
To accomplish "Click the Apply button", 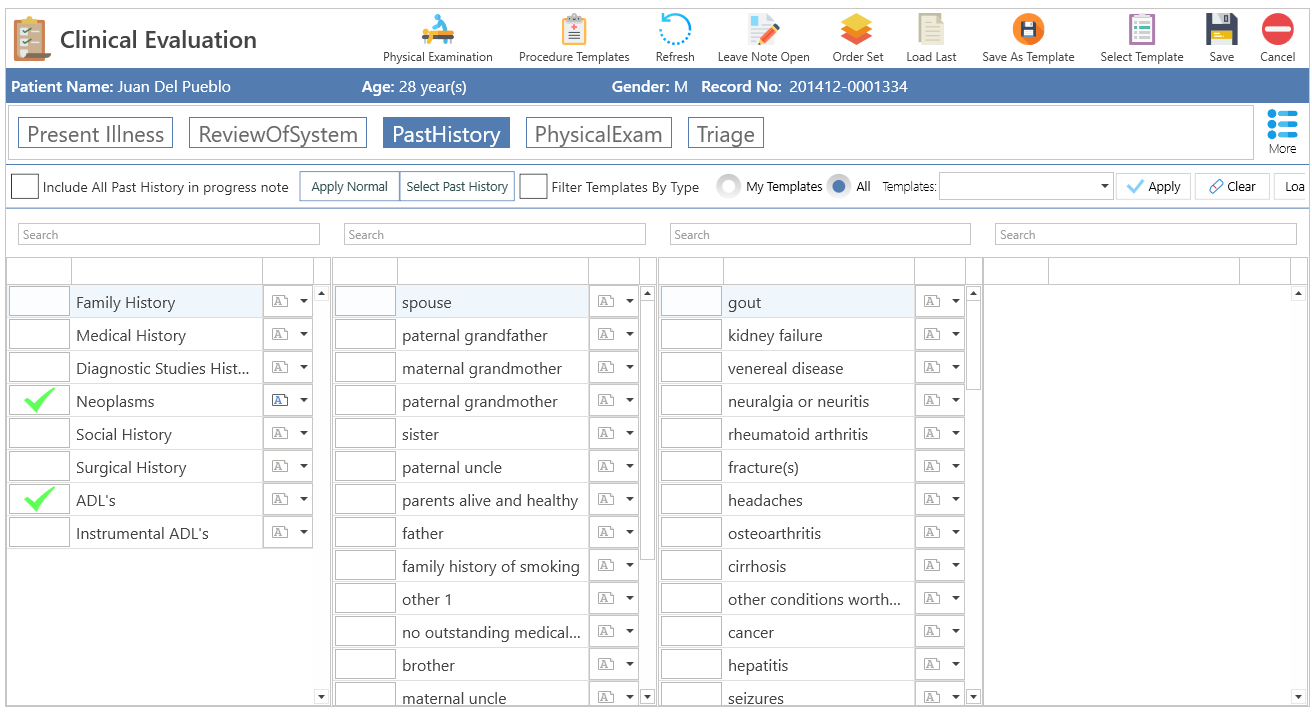I will [x=1152, y=187].
